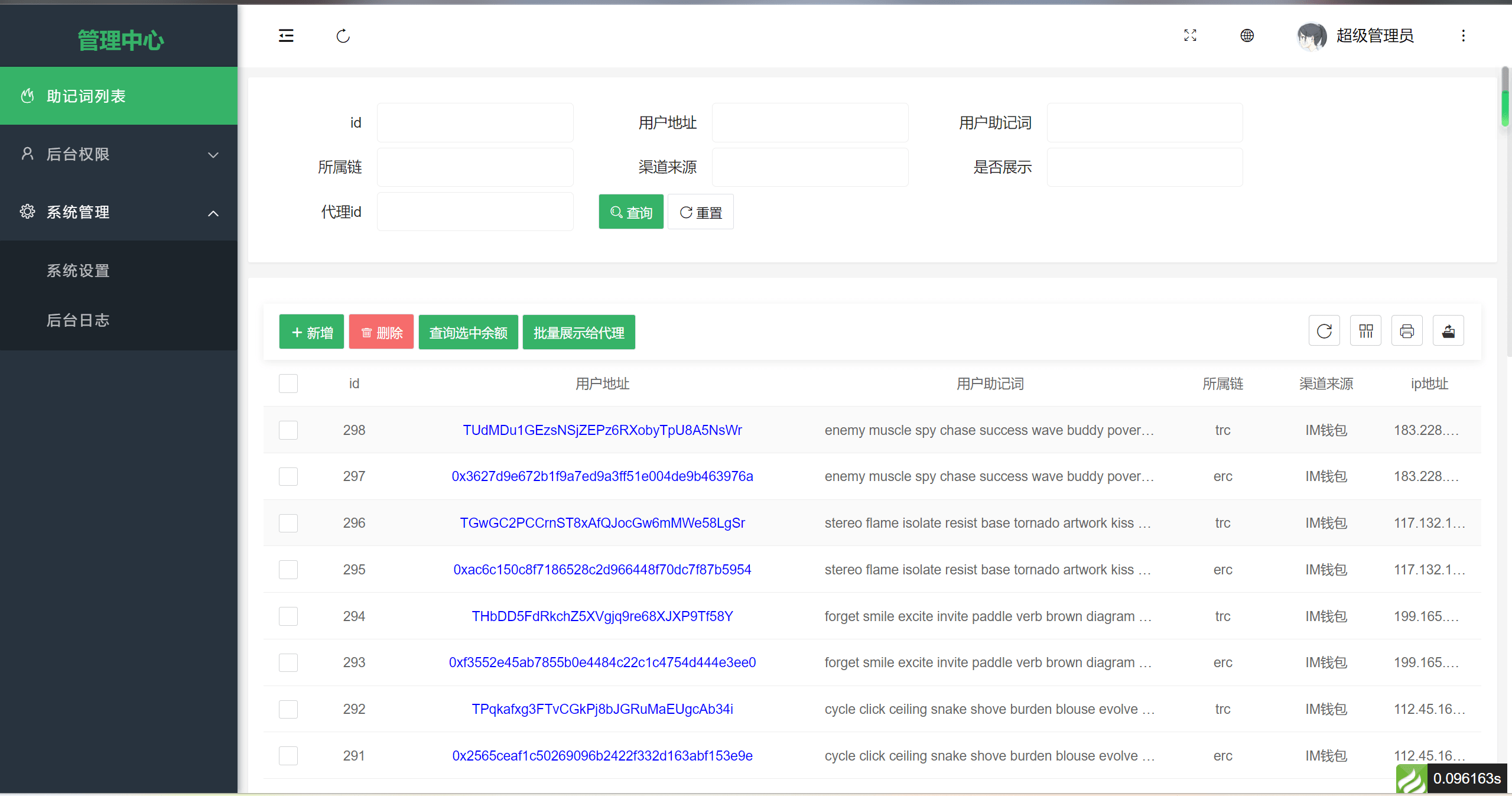Click the hamburger menu icon
1512x796 pixels.
[x=286, y=36]
